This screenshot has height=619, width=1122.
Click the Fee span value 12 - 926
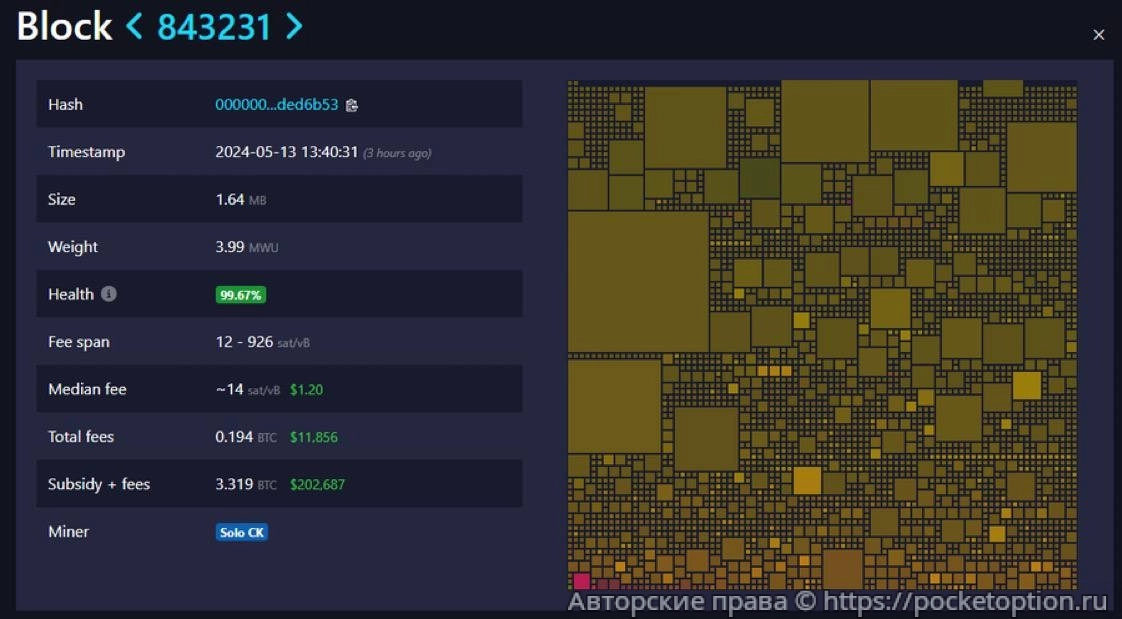(244, 342)
